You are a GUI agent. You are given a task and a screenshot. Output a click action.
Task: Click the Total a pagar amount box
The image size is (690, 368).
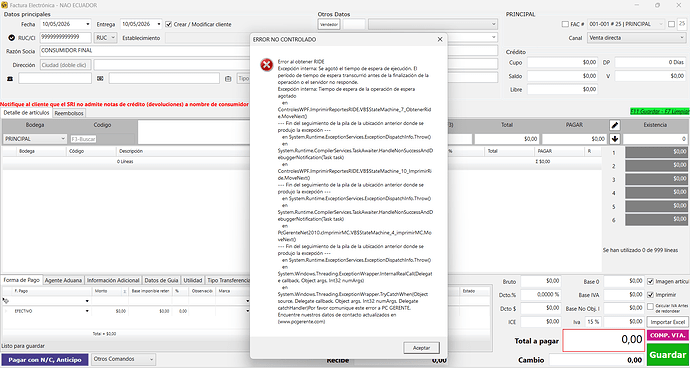(604, 340)
